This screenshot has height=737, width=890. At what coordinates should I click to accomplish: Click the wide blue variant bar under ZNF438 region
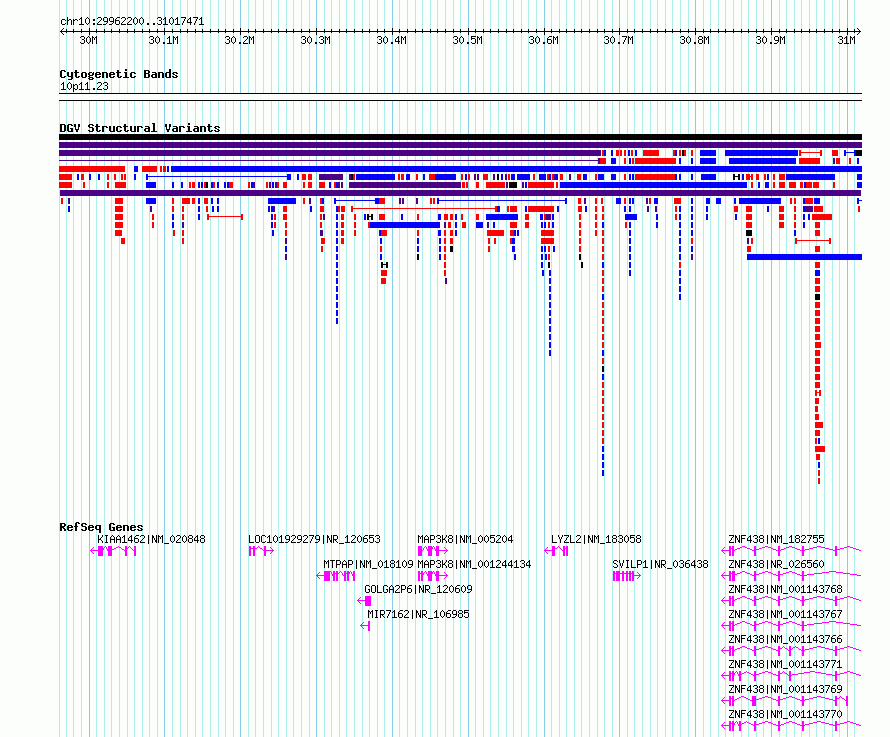[804, 257]
